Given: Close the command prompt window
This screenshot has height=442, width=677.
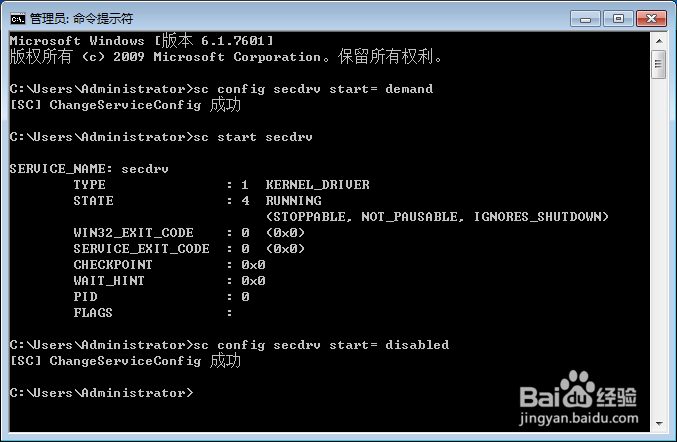Looking at the screenshot, I should coord(651,19).
